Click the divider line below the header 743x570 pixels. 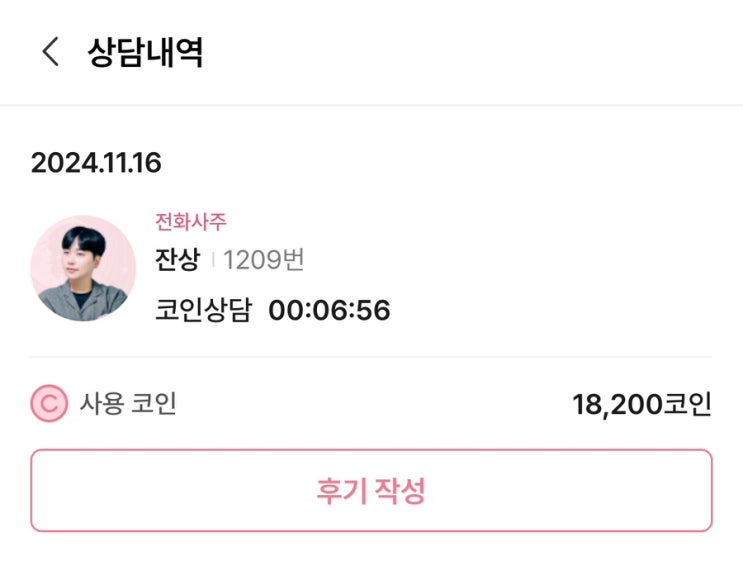coord(371,105)
